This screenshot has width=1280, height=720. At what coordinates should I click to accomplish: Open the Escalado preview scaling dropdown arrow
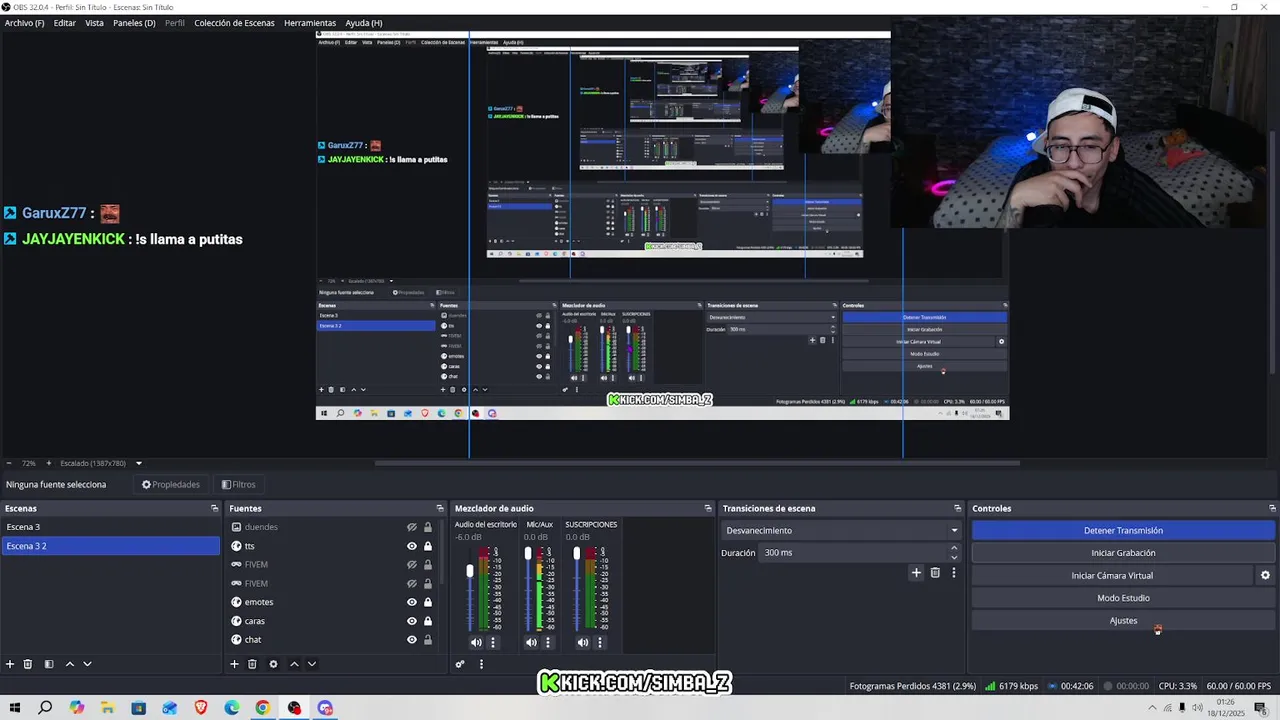139,463
